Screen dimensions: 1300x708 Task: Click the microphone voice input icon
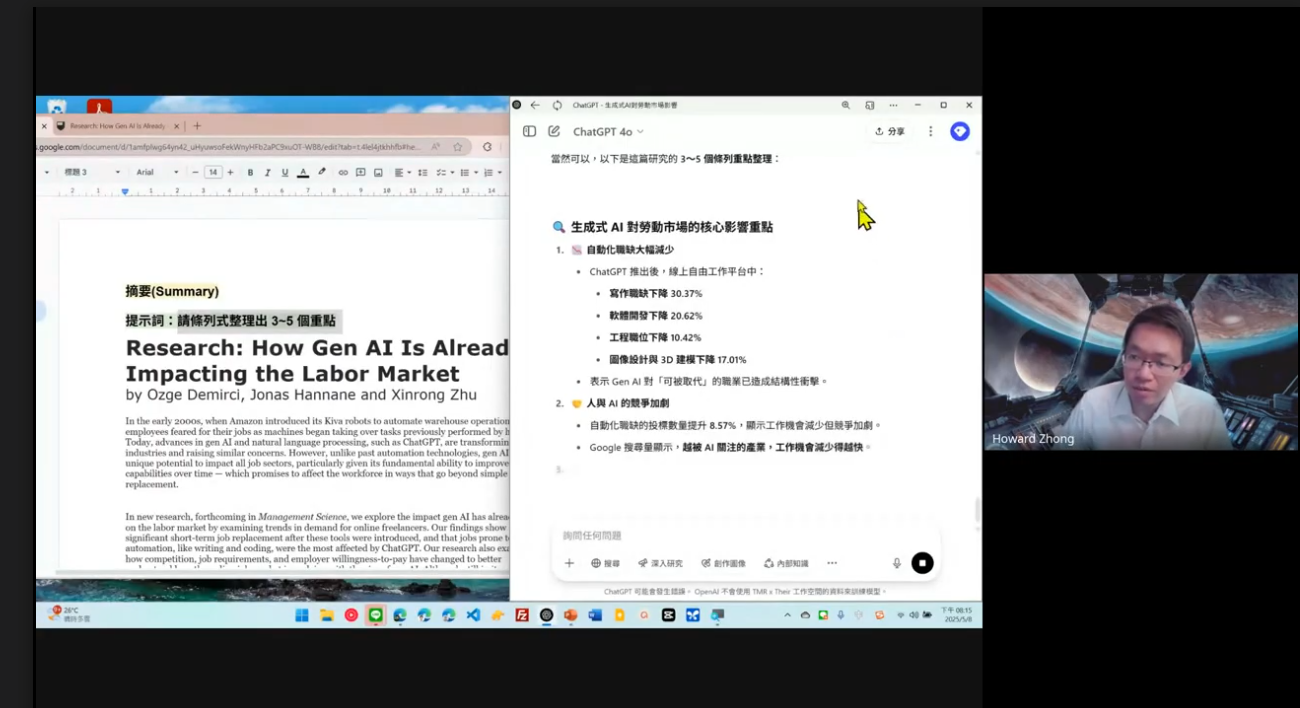point(896,563)
